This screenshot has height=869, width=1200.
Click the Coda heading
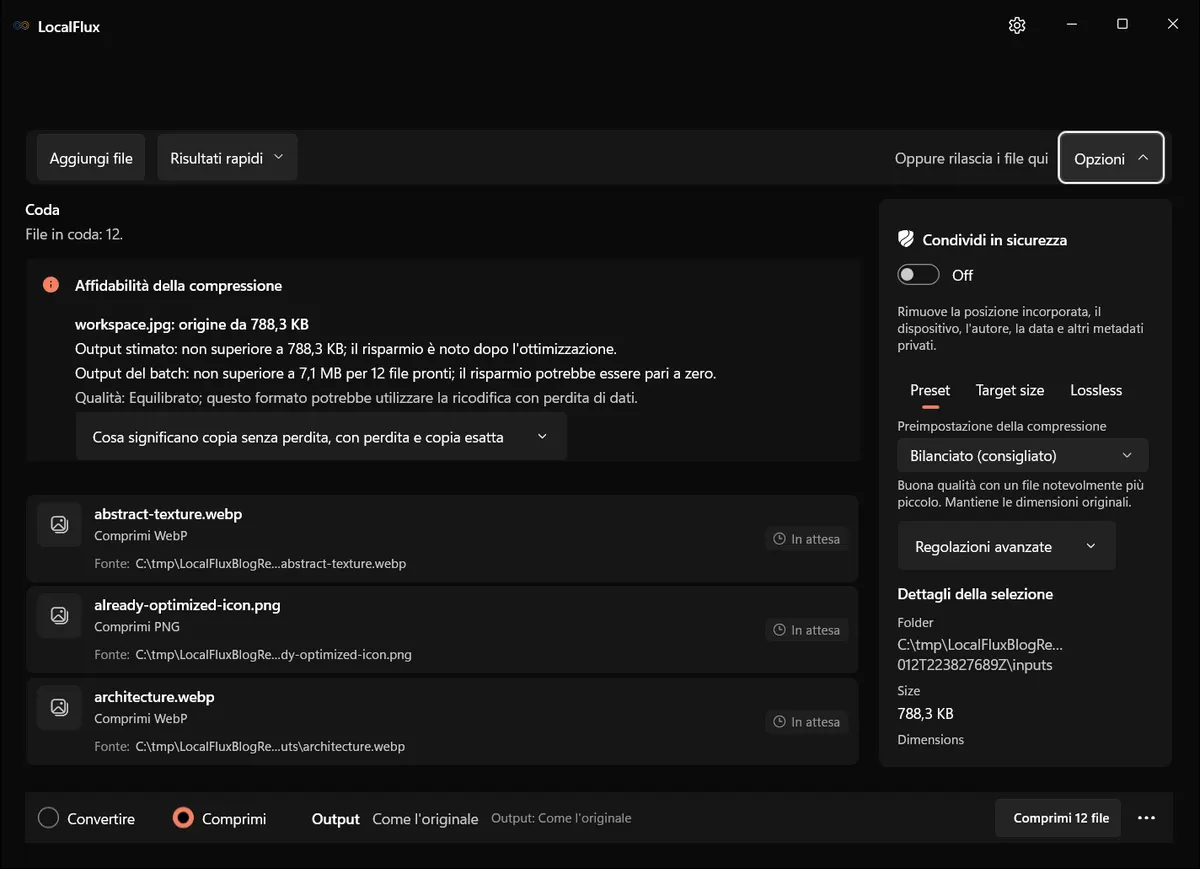coord(42,210)
